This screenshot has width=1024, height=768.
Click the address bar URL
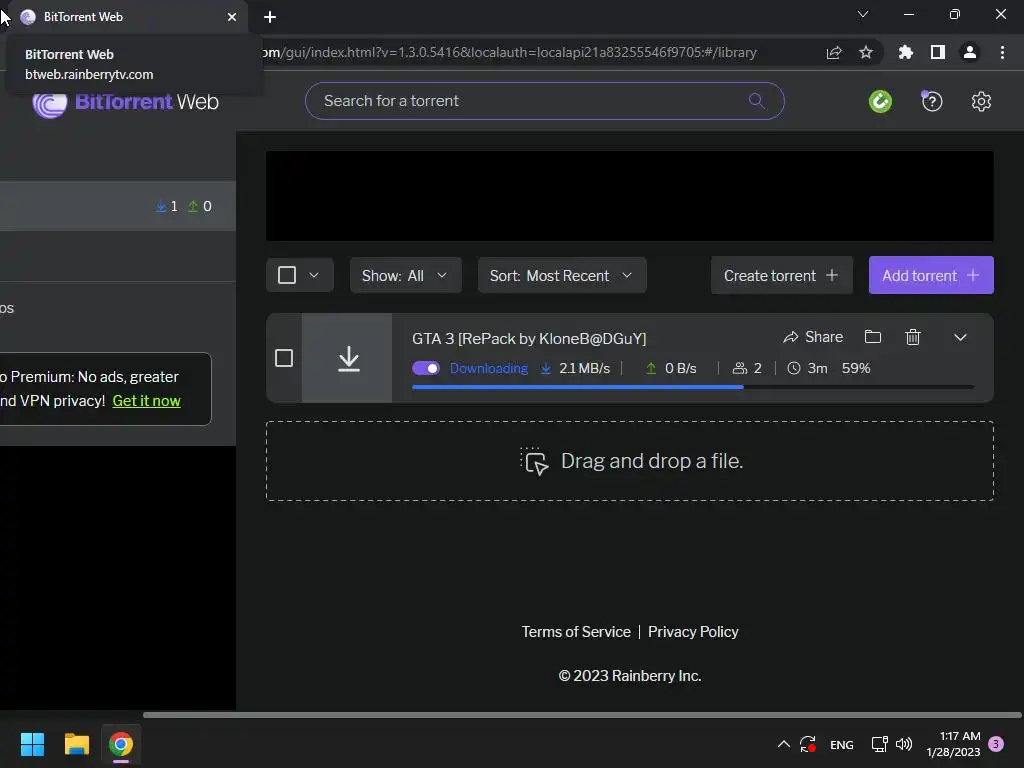point(509,52)
